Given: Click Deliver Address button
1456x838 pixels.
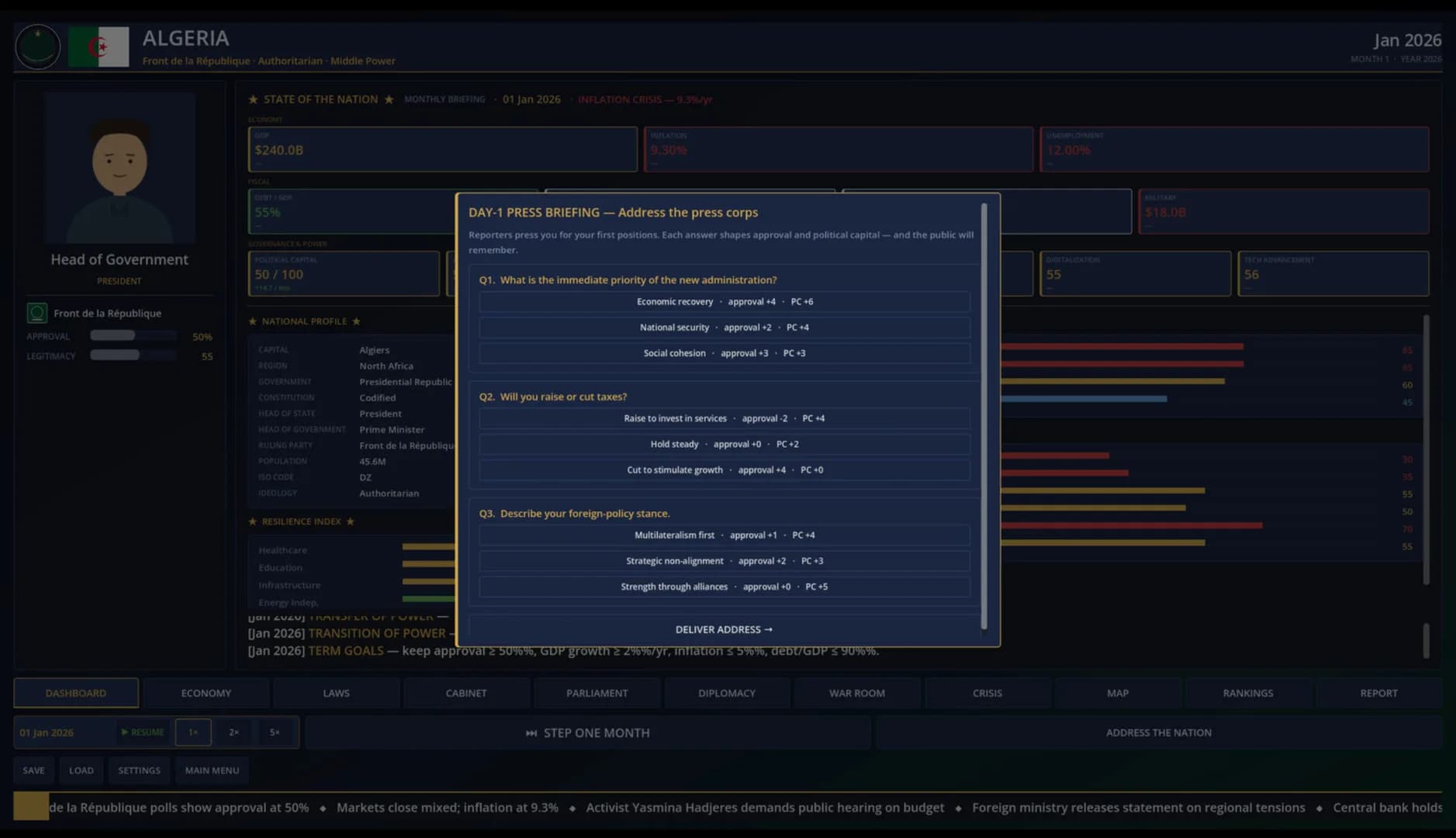Looking at the screenshot, I should point(724,629).
